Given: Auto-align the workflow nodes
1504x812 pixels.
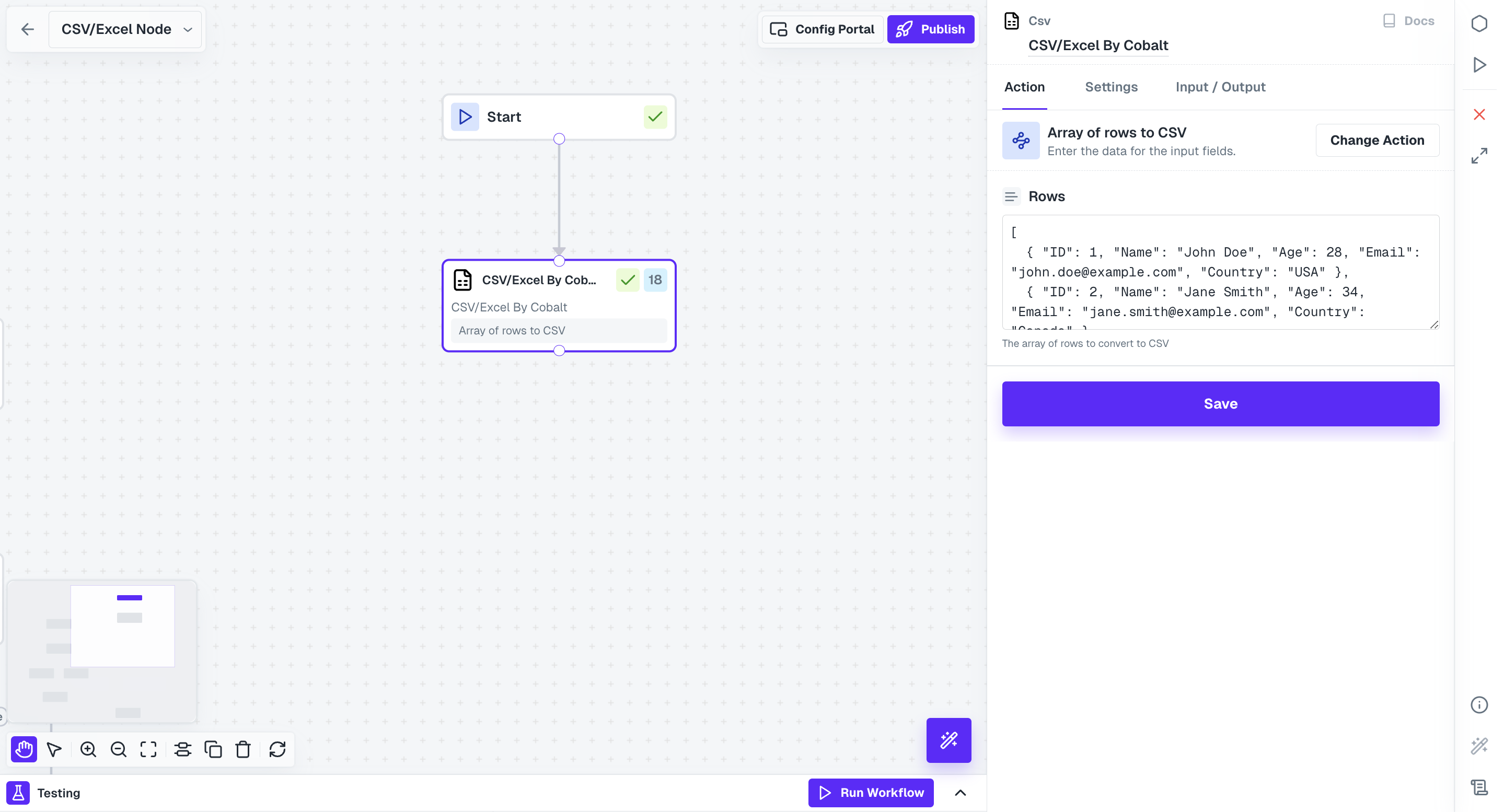Looking at the screenshot, I should pos(183,749).
